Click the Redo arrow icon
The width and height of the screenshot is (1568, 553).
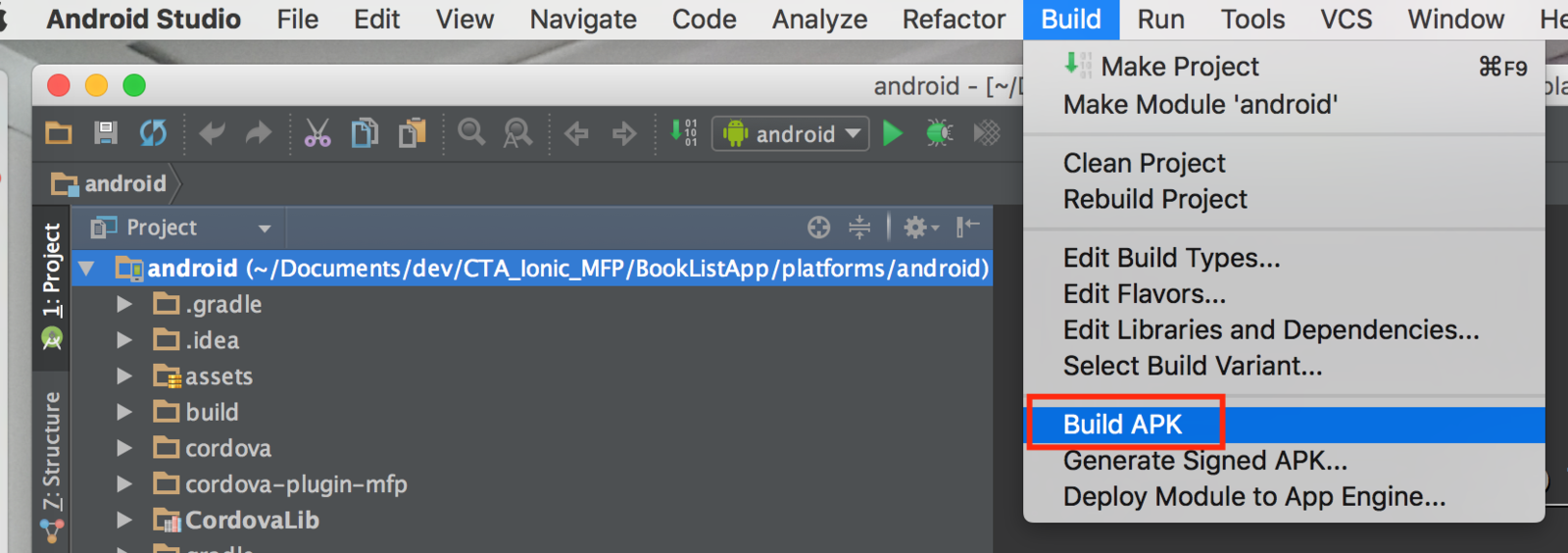click(x=259, y=132)
